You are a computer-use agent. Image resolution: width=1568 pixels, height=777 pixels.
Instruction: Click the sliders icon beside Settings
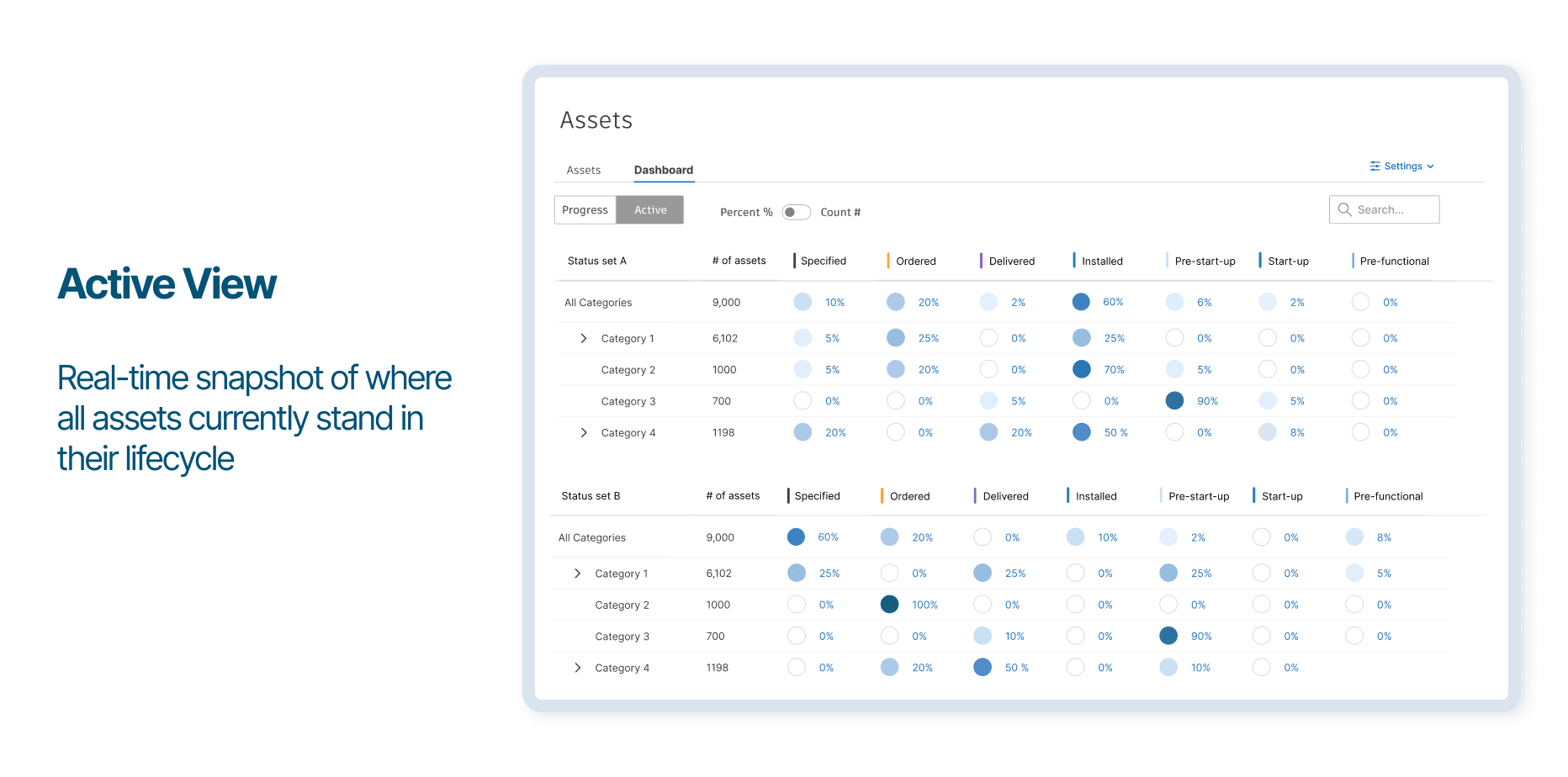[1375, 166]
